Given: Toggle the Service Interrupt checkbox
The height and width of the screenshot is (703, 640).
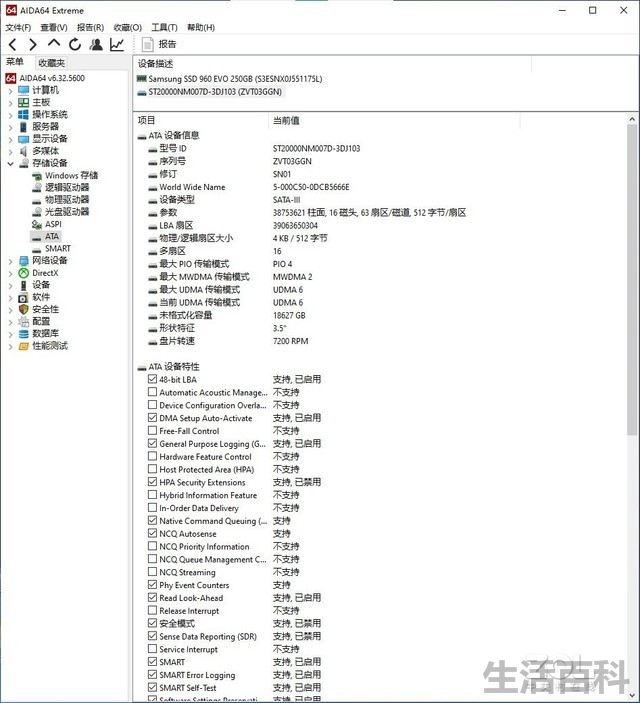Looking at the screenshot, I should 152,649.
